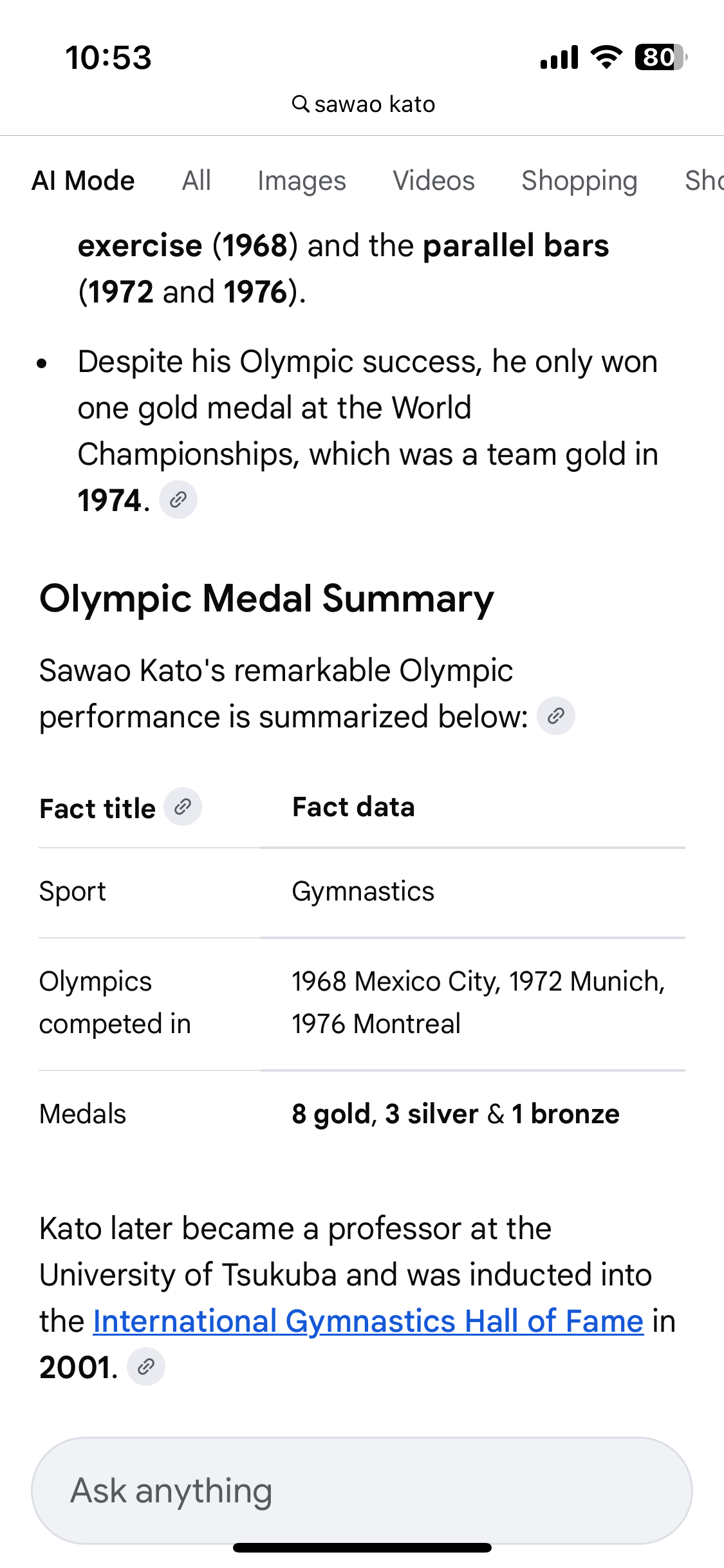Tap link icon beside Fact title
The width and height of the screenshot is (724, 1568).
[x=183, y=807]
